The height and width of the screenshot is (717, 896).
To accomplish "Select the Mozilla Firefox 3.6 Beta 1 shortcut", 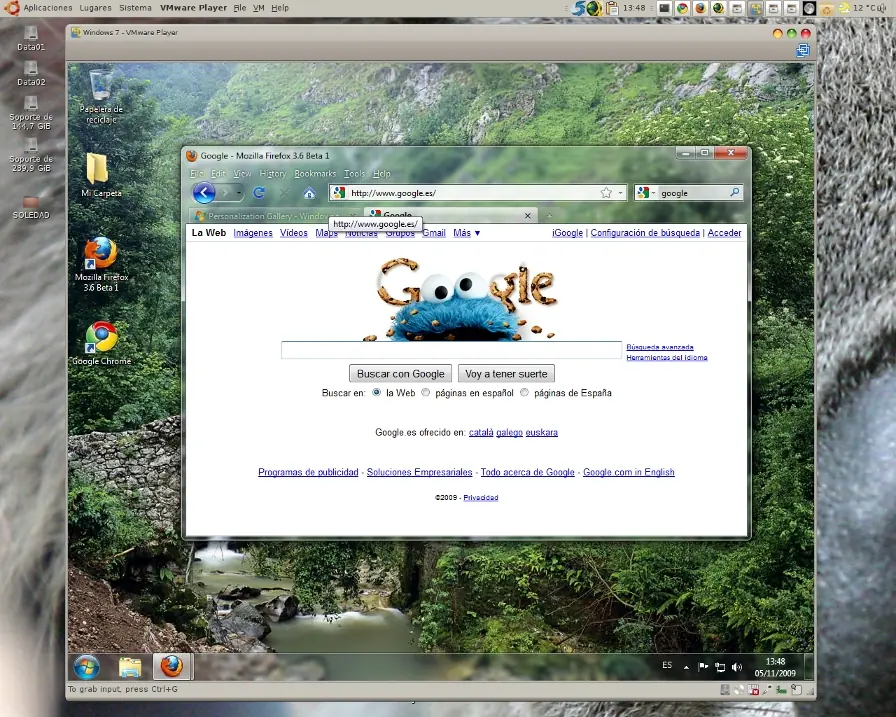I will pyautogui.click(x=101, y=264).
